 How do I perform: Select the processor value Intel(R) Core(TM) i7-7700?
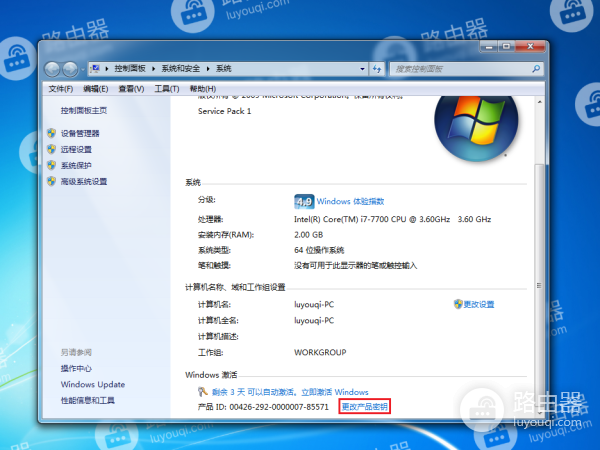[x=392, y=219]
